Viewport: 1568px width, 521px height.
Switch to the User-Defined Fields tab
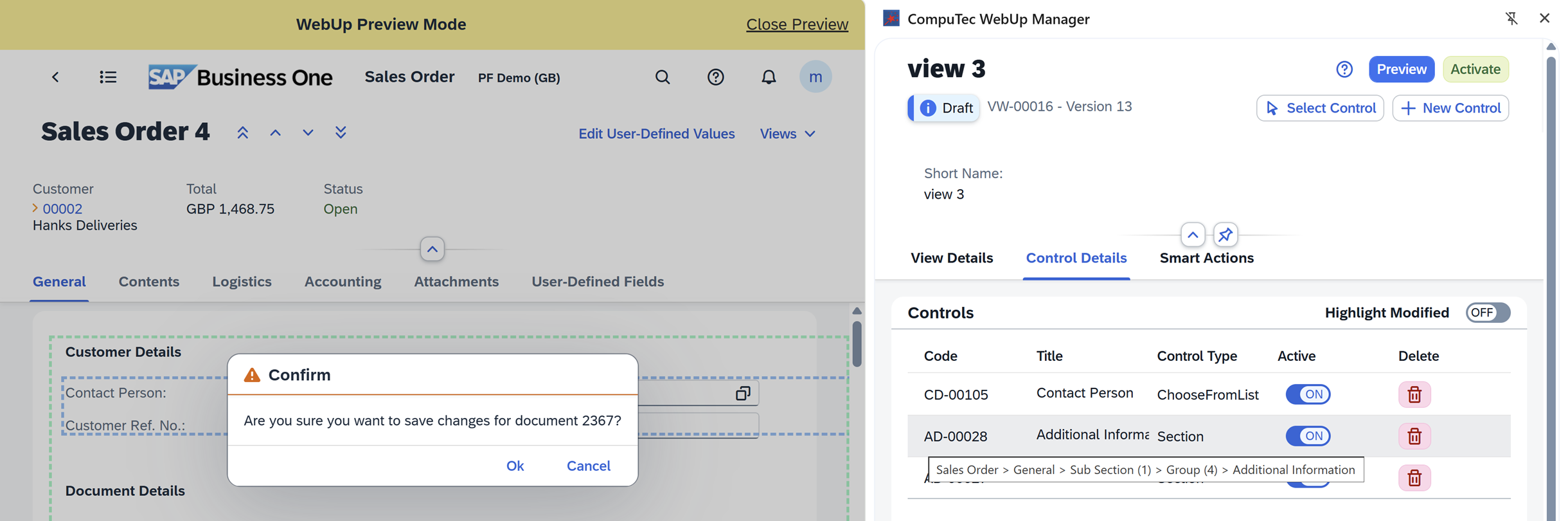[x=598, y=282]
